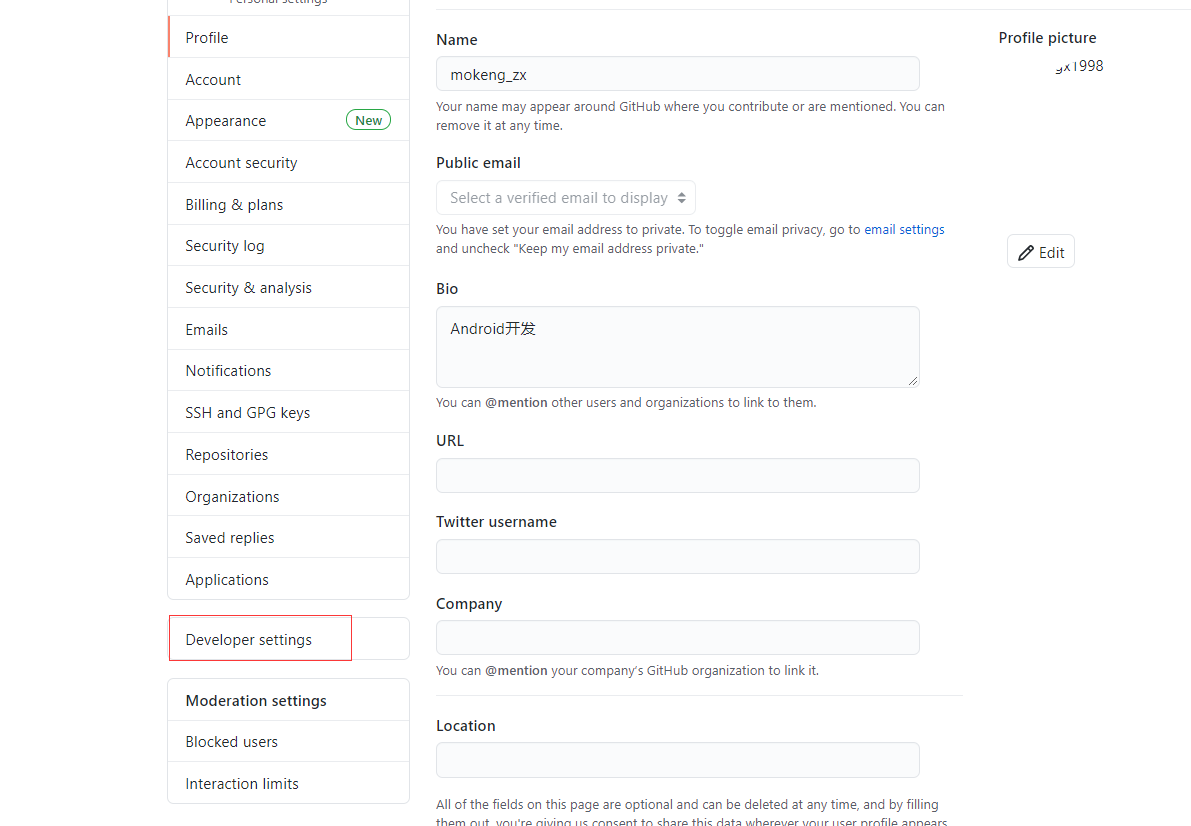The width and height of the screenshot is (1191, 826).
Task: Click the New badge next to Appearance
Action: [x=368, y=119]
